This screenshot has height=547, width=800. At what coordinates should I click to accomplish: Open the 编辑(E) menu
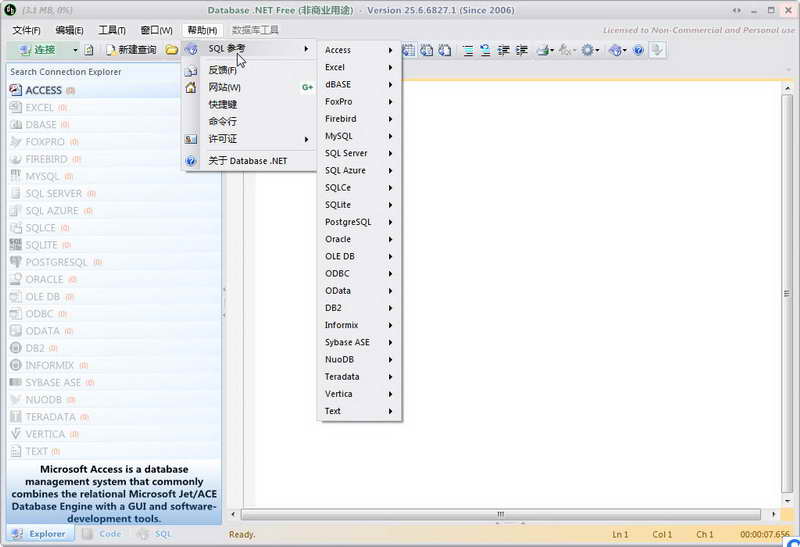69,30
